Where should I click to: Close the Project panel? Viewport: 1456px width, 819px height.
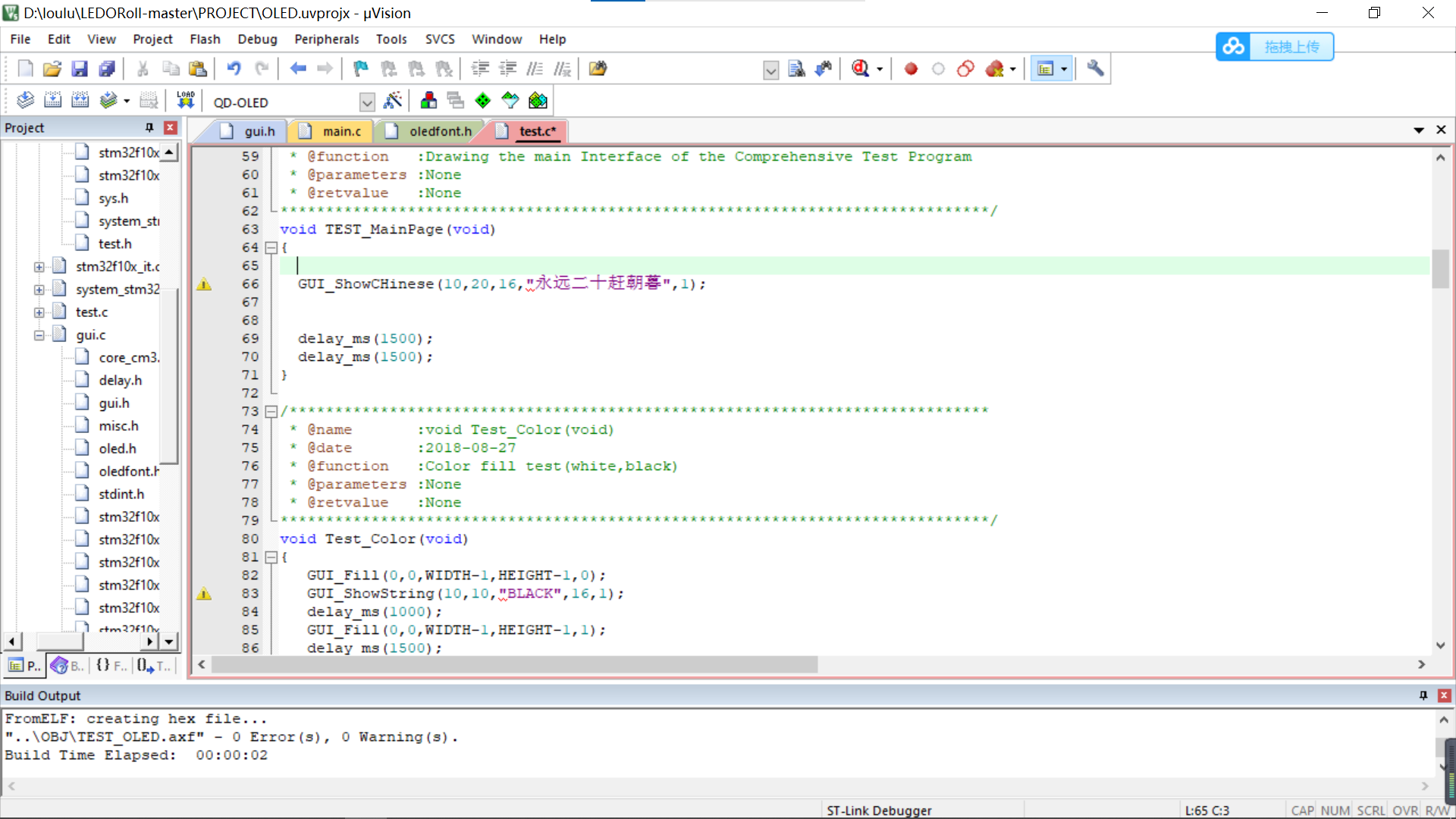pos(171,127)
